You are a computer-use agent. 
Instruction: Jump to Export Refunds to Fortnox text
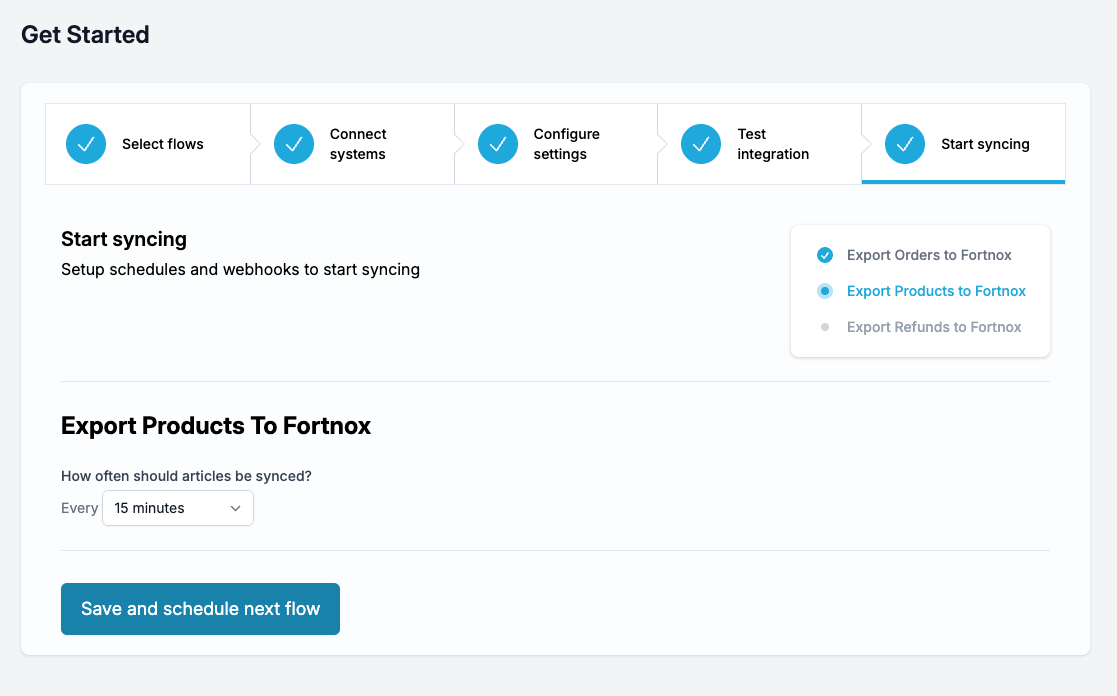(934, 327)
